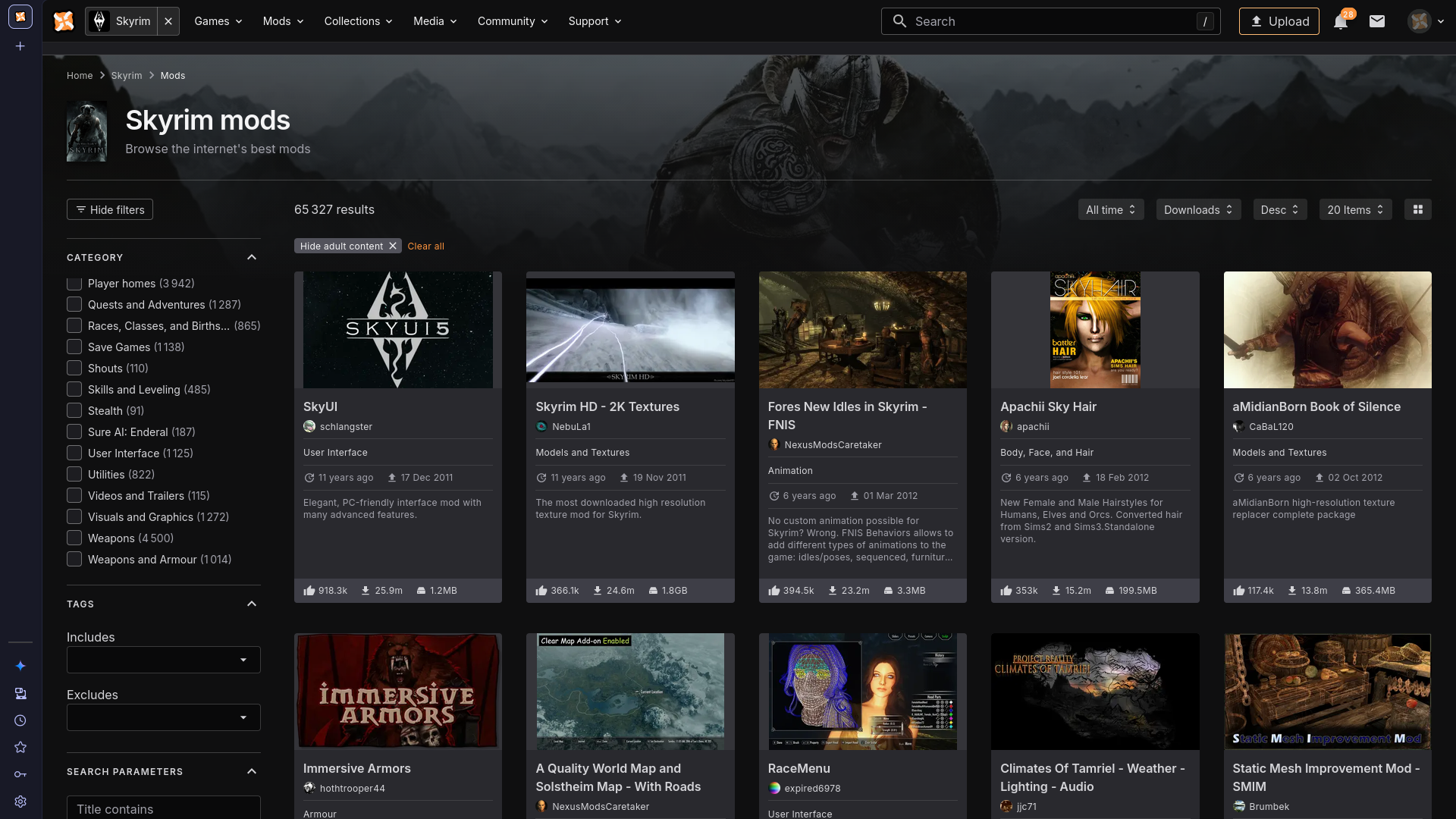Open the Games menu
This screenshot has width=1456, height=819.
click(x=218, y=21)
